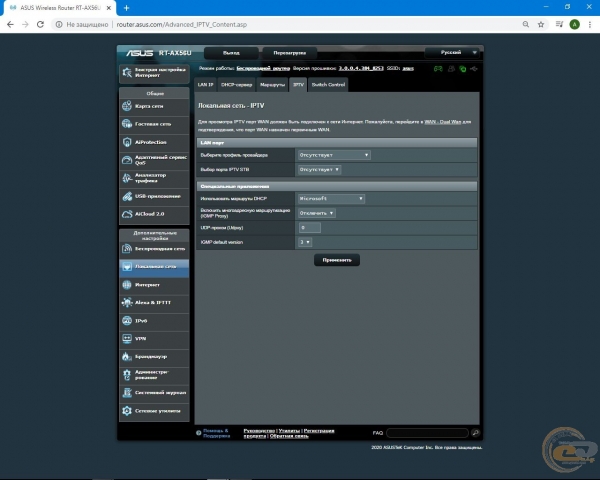The height and width of the screenshot is (480, 600).
Task: Open Network Map (Карта сети) sidebar icon
Action: 127,106
